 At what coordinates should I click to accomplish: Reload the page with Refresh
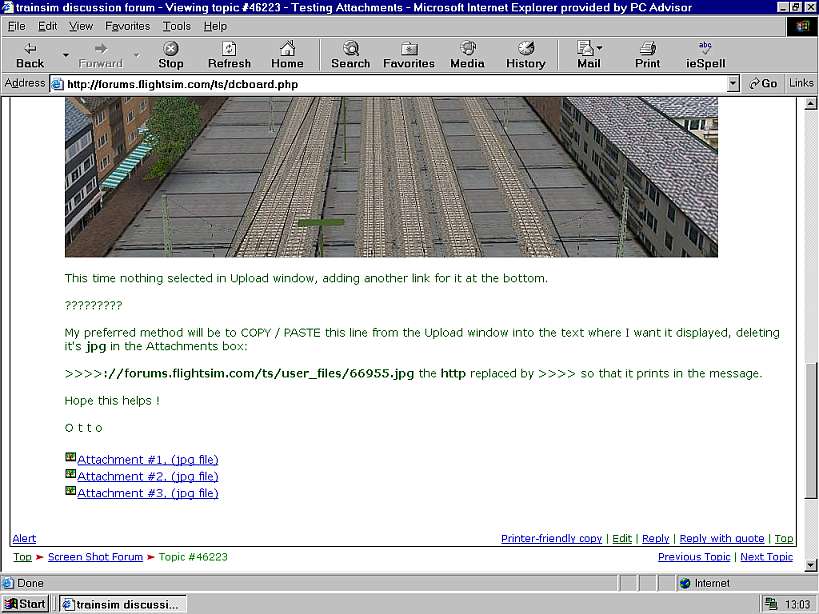(229, 55)
